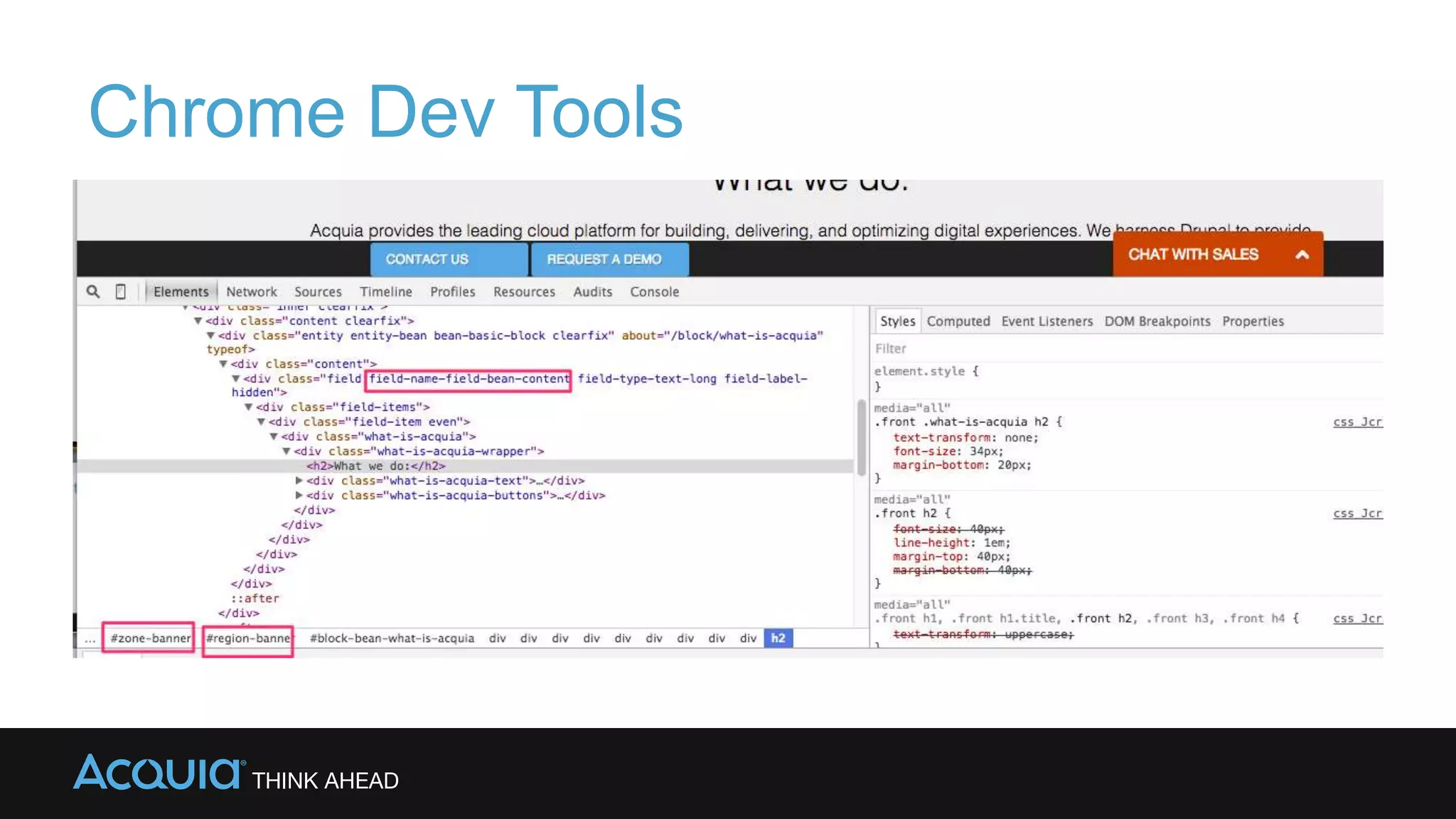Viewport: 1456px width, 819px height.
Task: Click the text-transform: none declaration
Action: tap(965, 438)
